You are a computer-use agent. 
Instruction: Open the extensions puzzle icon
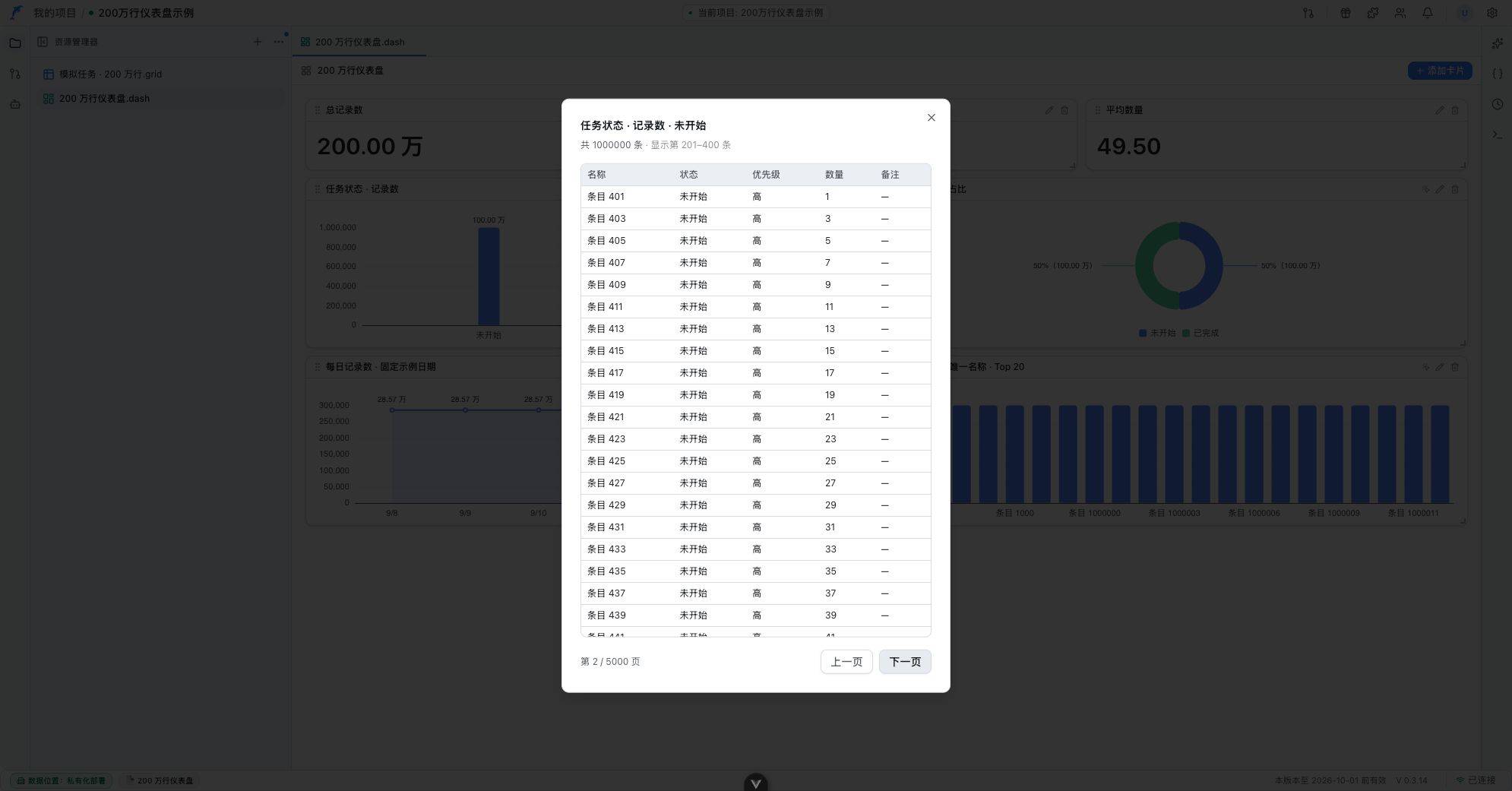click(1372, 13)
